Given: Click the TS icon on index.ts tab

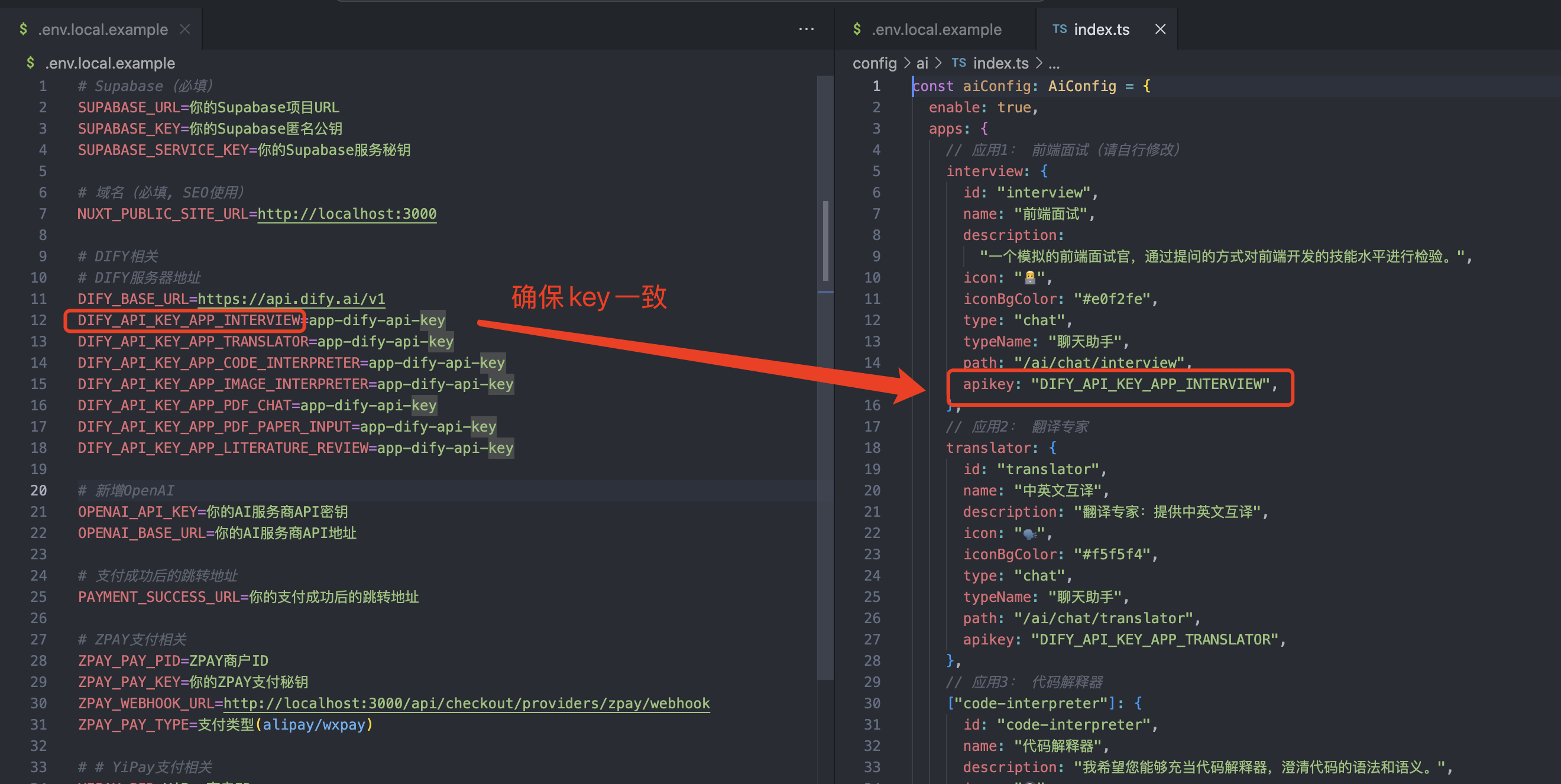Looking at the screenshot, I should pos(1059,29).
